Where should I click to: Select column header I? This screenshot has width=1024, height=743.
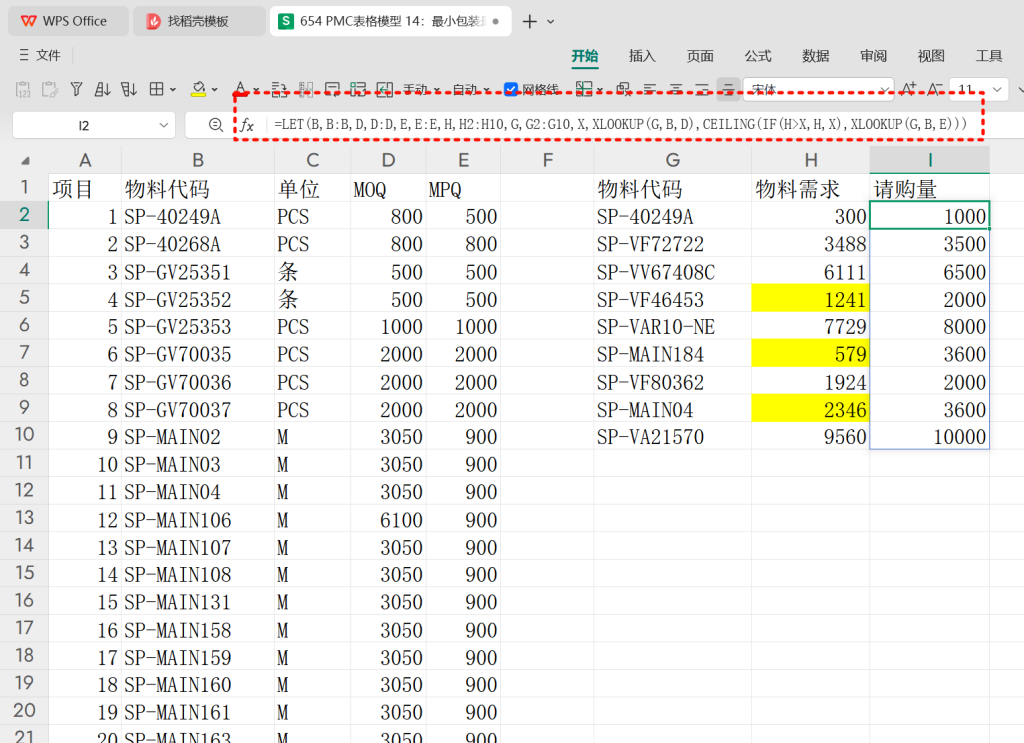(x=929, y=160)
